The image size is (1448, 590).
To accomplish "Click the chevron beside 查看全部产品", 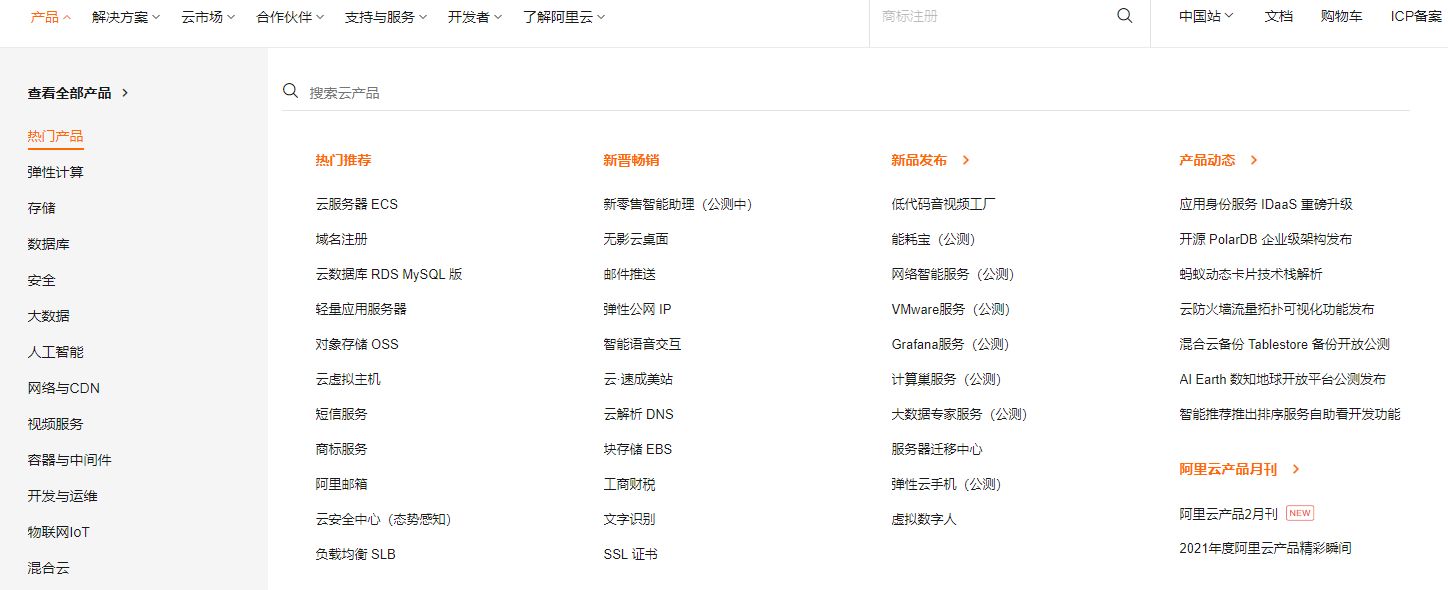I will 125,93.
